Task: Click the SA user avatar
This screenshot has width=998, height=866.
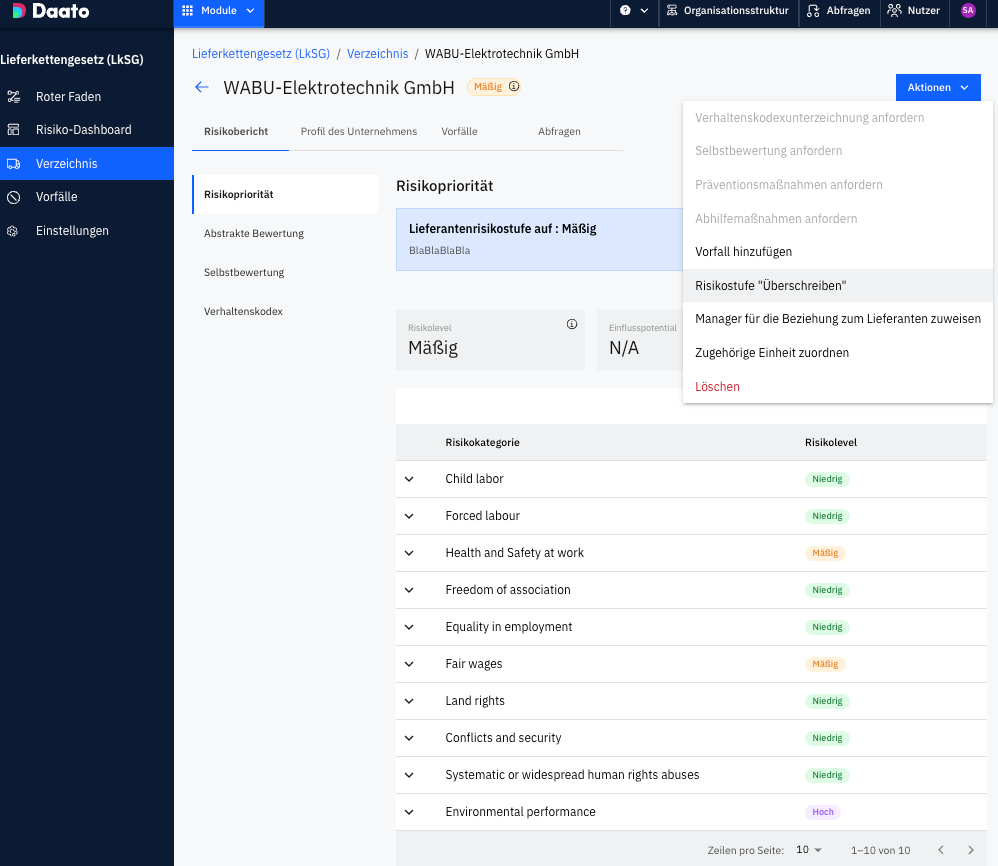Action: tap(967, 11)
